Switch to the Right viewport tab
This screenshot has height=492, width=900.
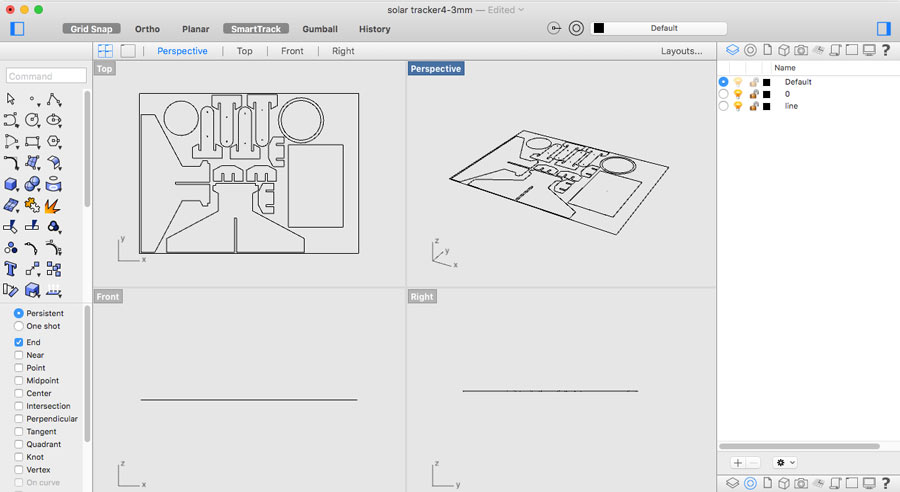(x=343, y=51)
